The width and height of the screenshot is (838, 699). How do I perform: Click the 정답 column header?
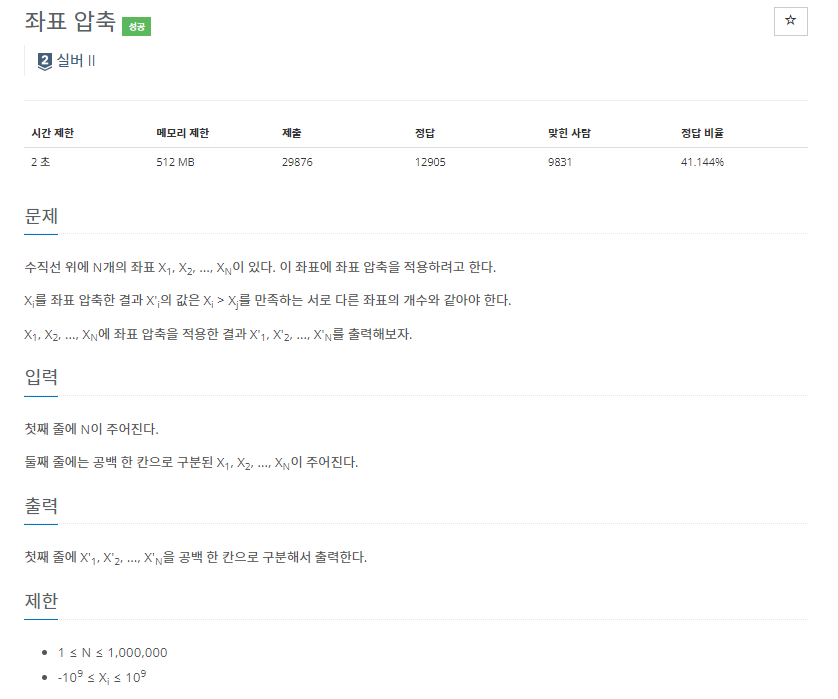tap(424, 133)
